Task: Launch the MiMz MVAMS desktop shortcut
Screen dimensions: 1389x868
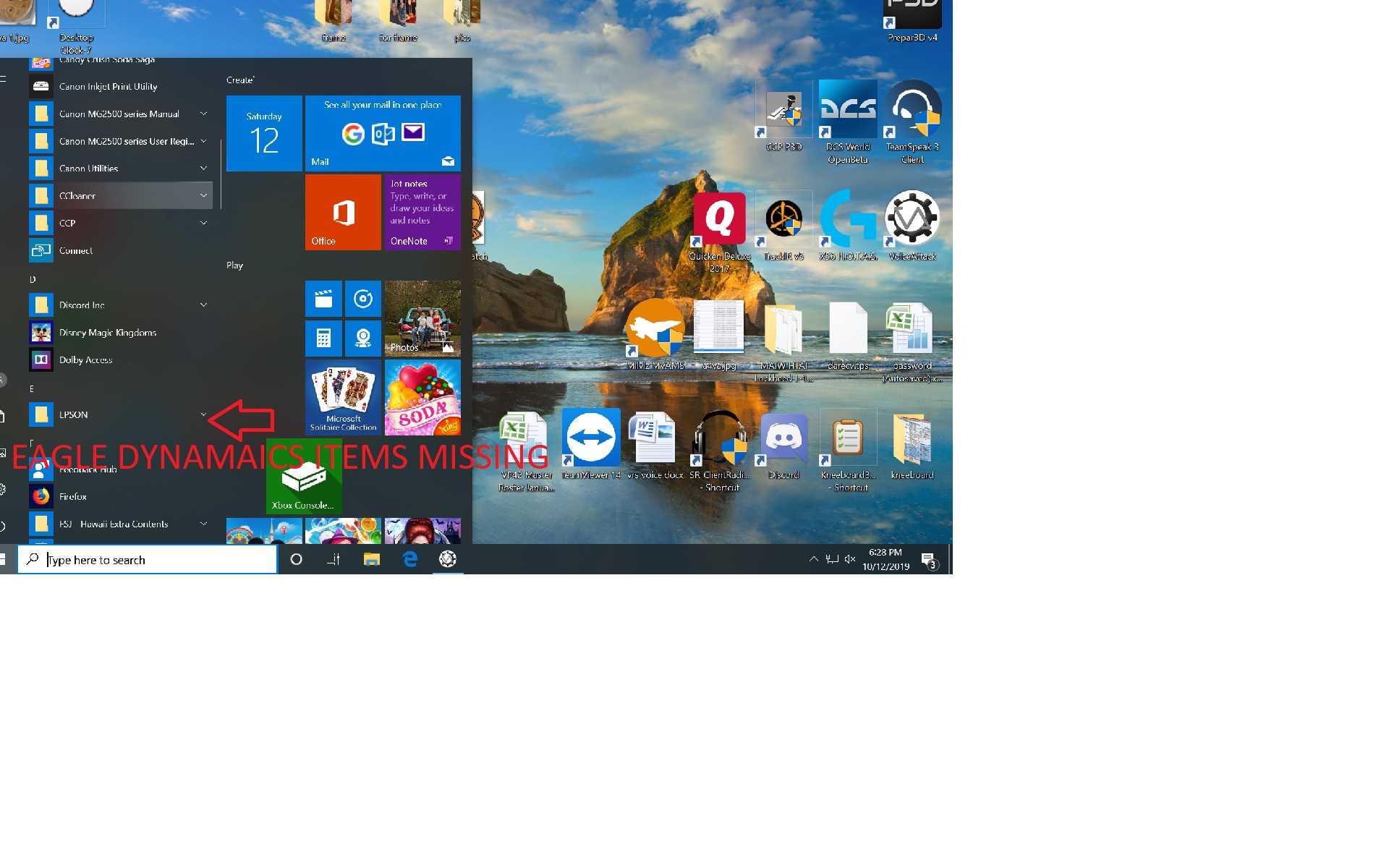Action: (655, 335)
